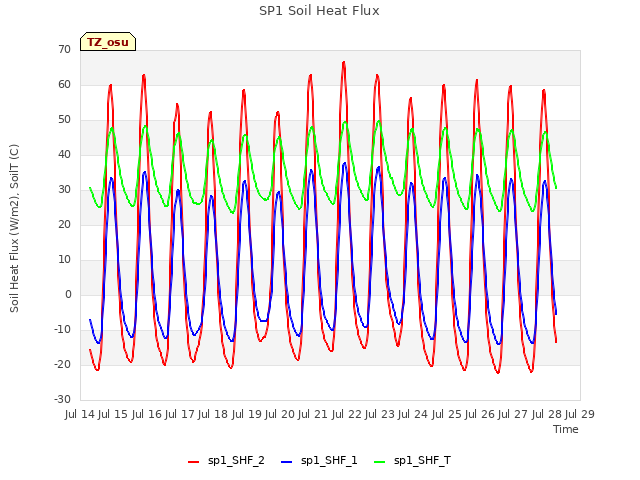Toggle the sp1_SHF_1 legend entry
The width and height of the screenshot is (640, 480).
pos(319,461)
